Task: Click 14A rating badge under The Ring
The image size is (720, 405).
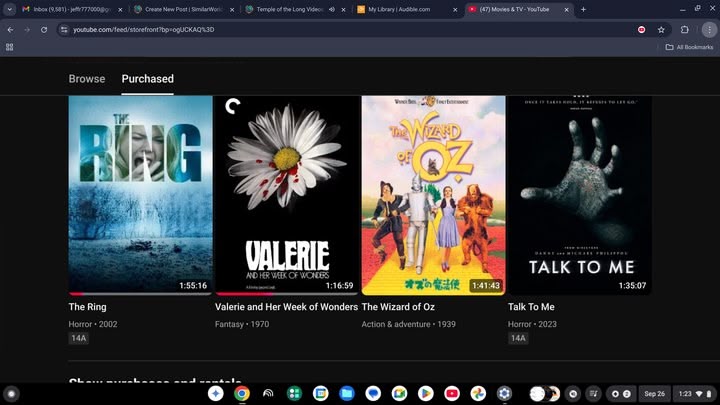Action: pyautogui.click(x=79, y=338)
